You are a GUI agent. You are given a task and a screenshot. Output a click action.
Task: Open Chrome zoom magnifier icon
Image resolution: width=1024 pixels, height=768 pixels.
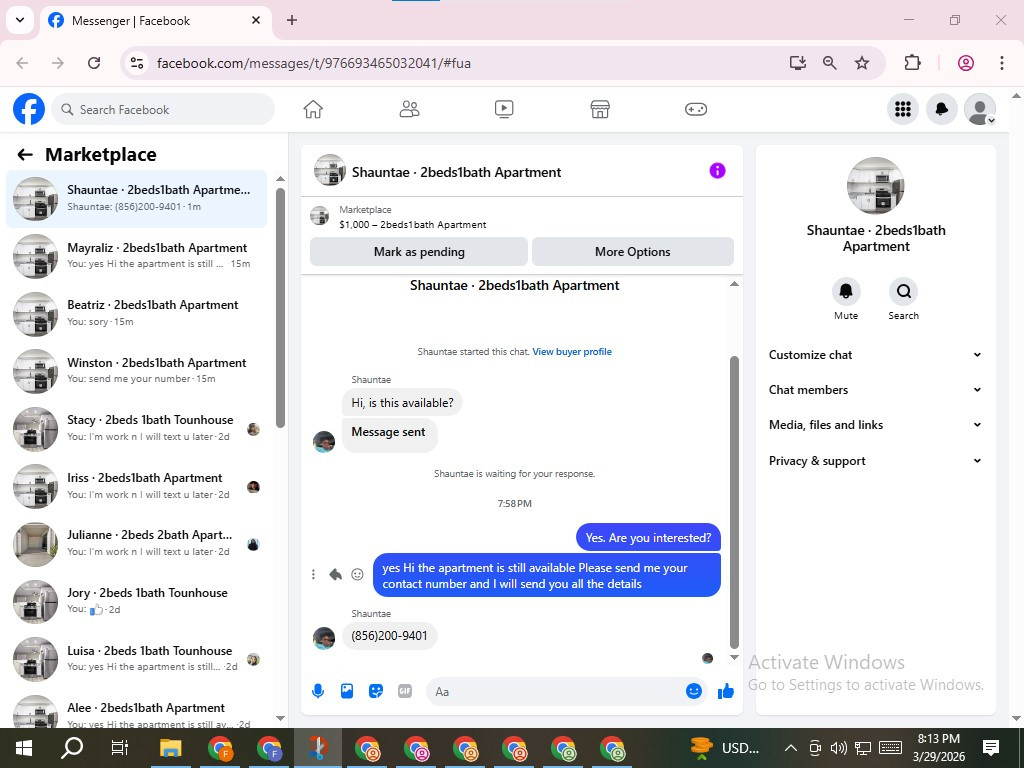(x=829, y=63)
